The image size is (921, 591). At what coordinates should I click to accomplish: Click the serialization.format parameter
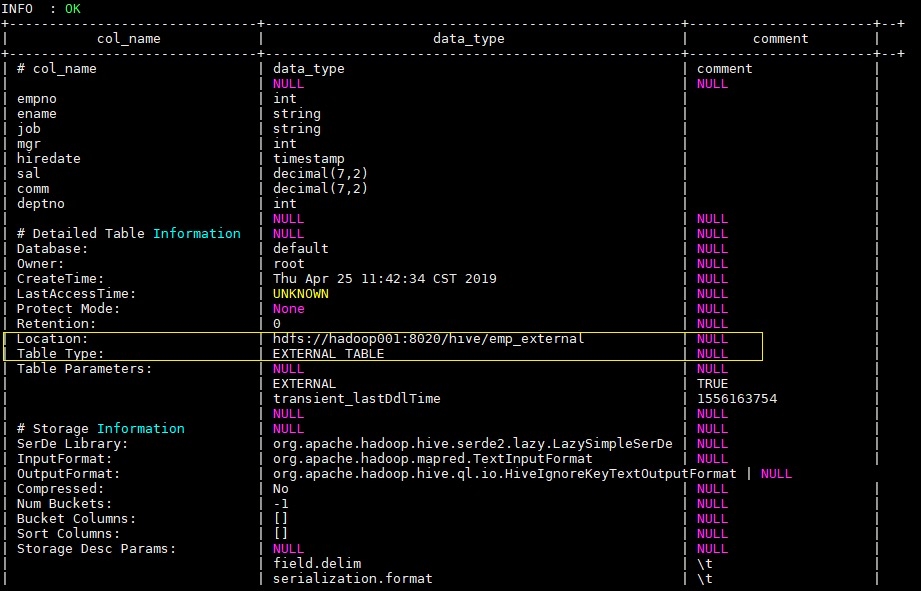point(352,579)
